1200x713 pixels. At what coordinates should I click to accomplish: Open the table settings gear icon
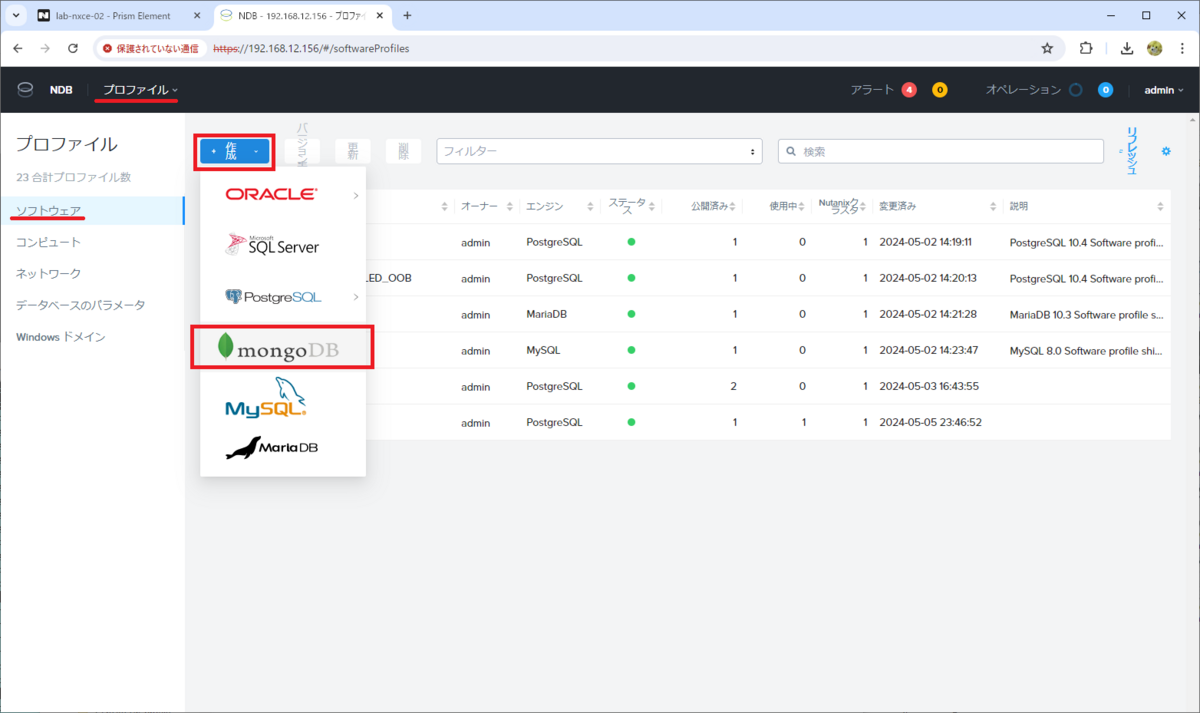pyautogui.click(x=1166, y=151)
